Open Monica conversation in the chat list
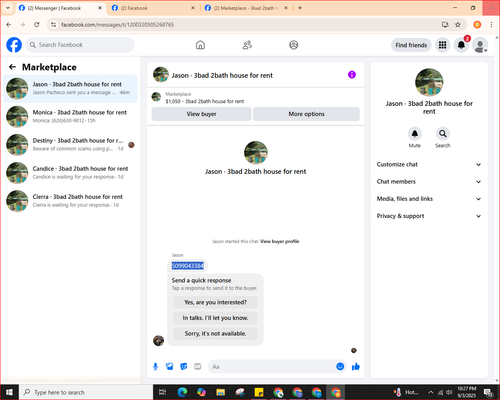The image size is (500, 400). [70, 117]
